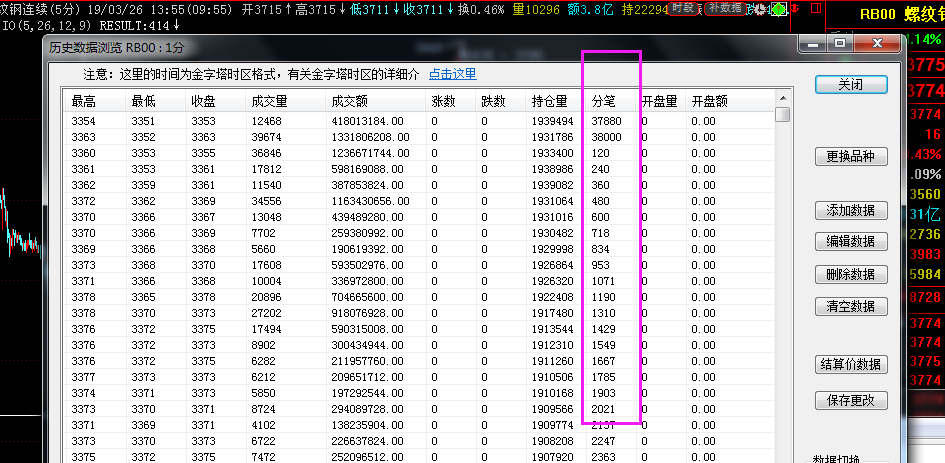Select the open interest cell 1909566
This screenshot has width=945, height=463.
pyautogui.click(x=552, y=409)
